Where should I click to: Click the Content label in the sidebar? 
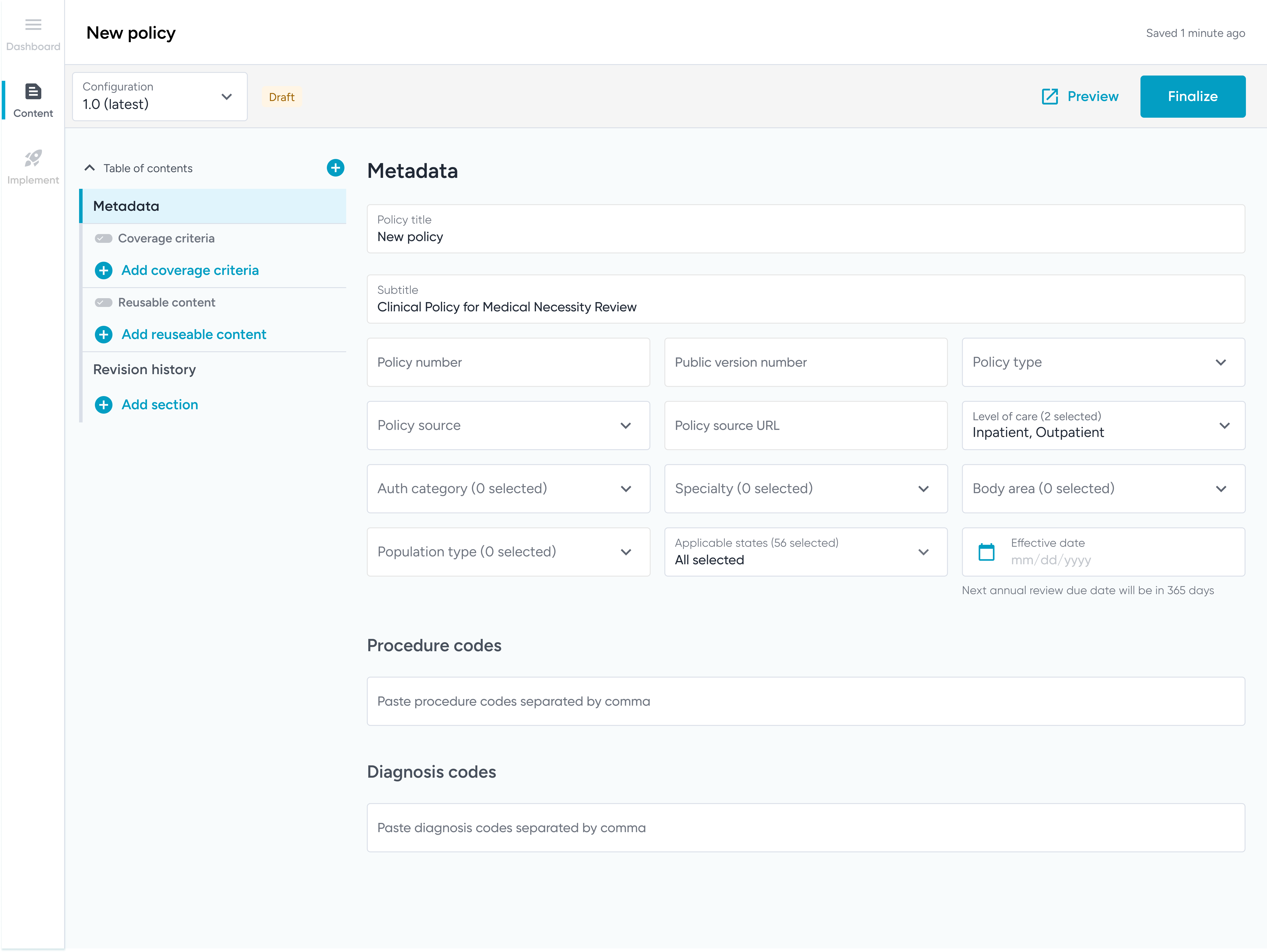pyautogui.click(x=33, y=113)
